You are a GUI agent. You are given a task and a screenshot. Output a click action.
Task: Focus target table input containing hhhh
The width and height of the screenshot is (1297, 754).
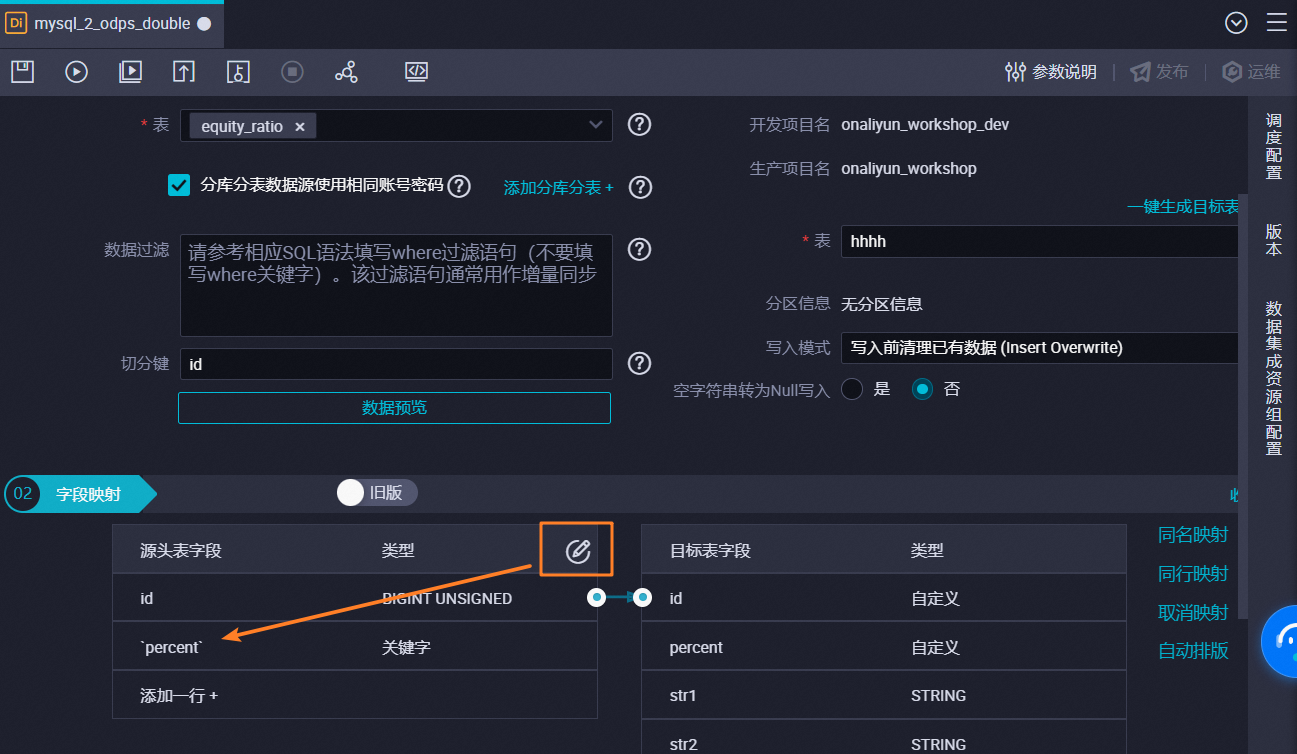coord(1040,241)
